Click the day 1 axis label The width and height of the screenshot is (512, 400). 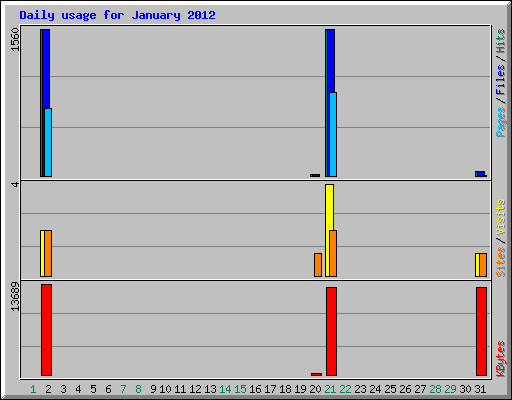pyautogui.click(x=33, y=389)
